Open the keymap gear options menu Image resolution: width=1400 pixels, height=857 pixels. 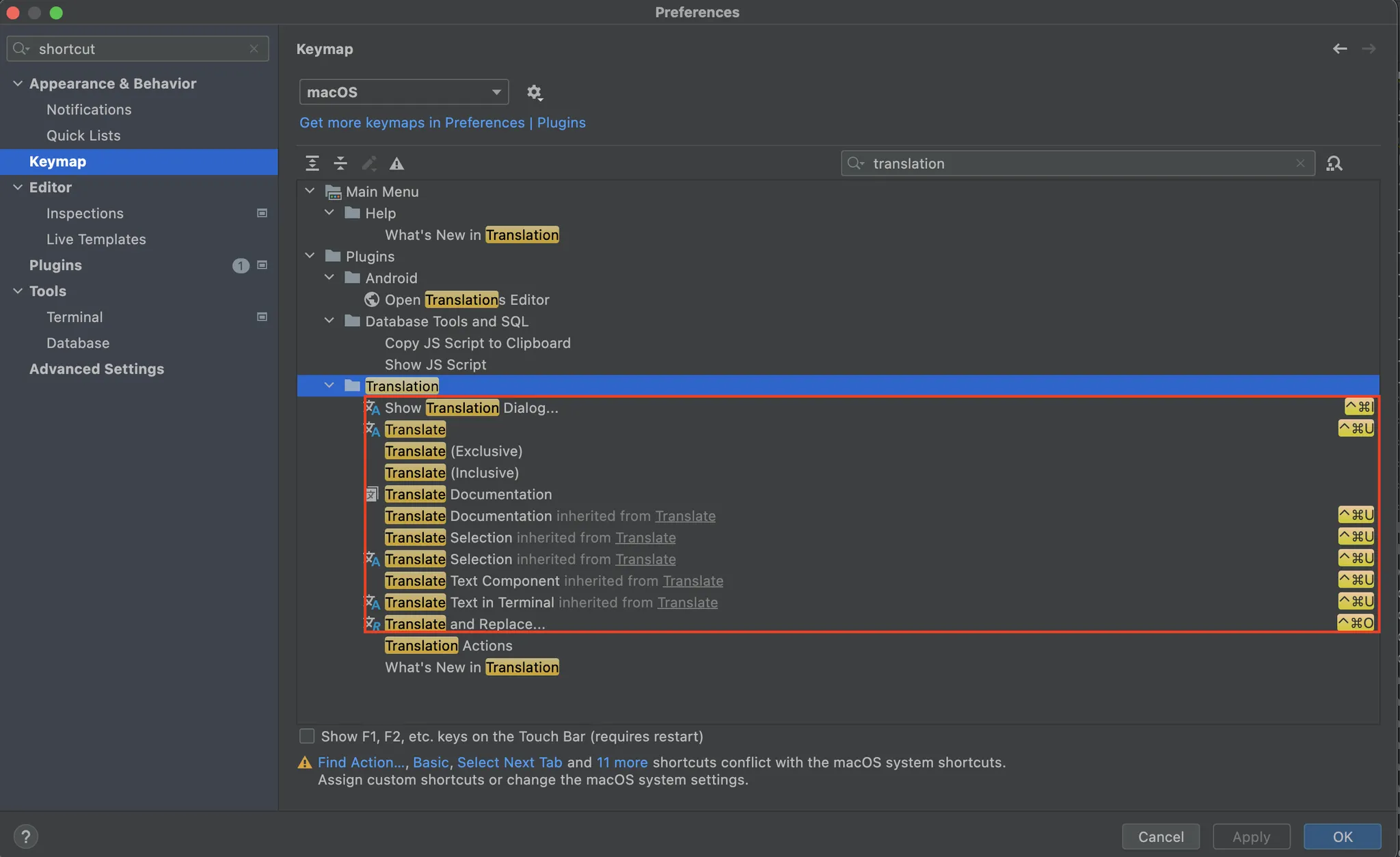(x=535, y=92)
